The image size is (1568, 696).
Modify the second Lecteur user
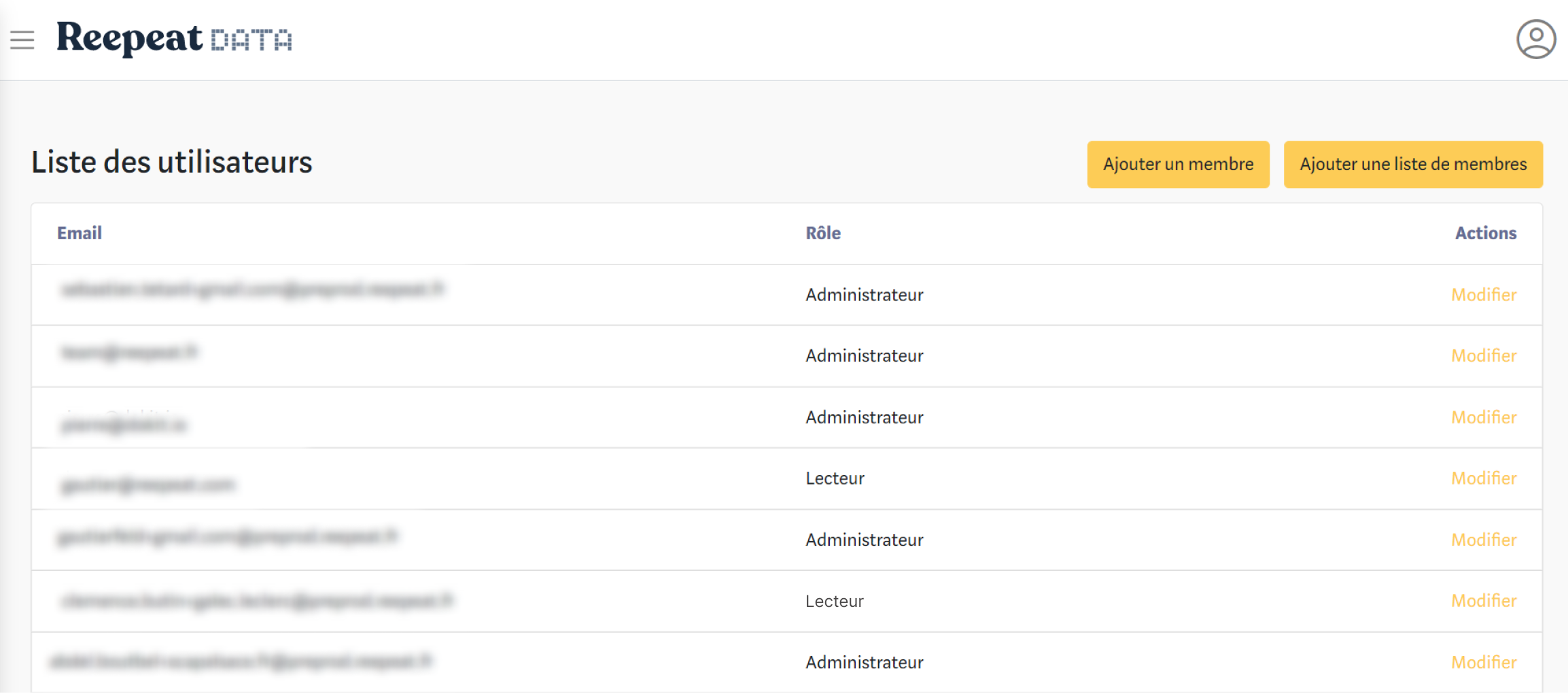(1483, 601)
